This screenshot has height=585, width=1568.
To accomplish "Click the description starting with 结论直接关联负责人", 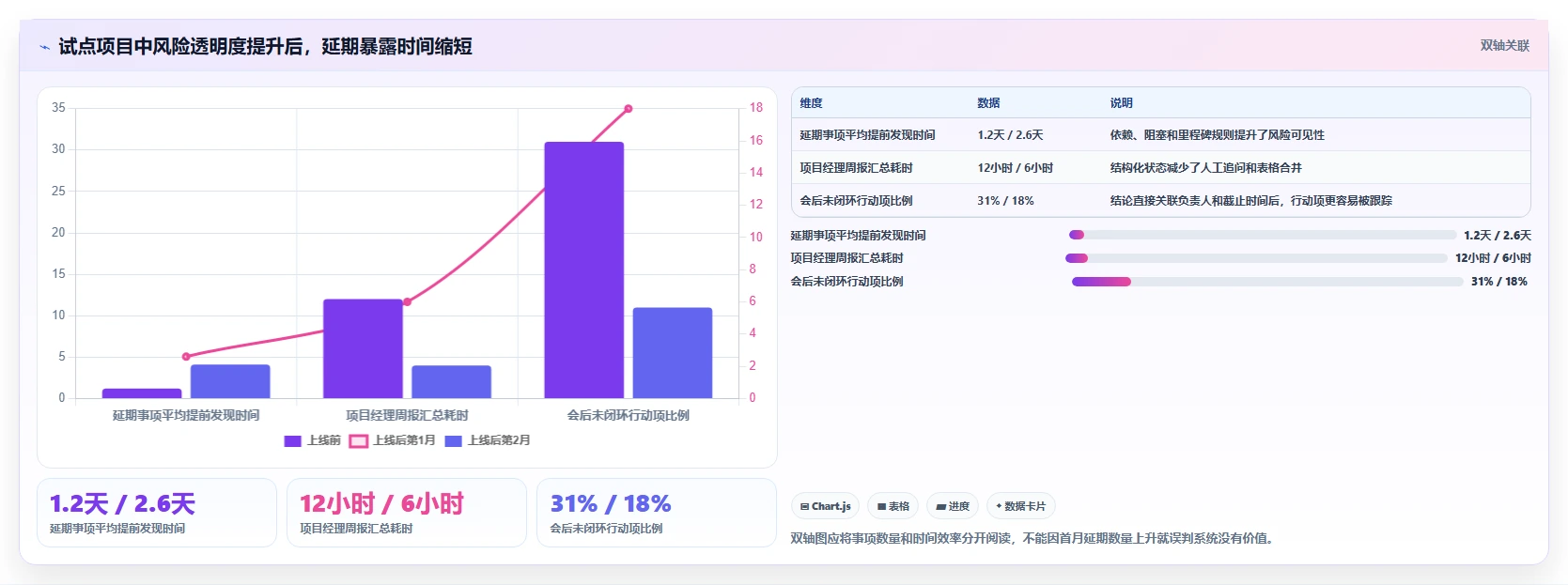I will pyautogui.click(x=1250, y=201).
